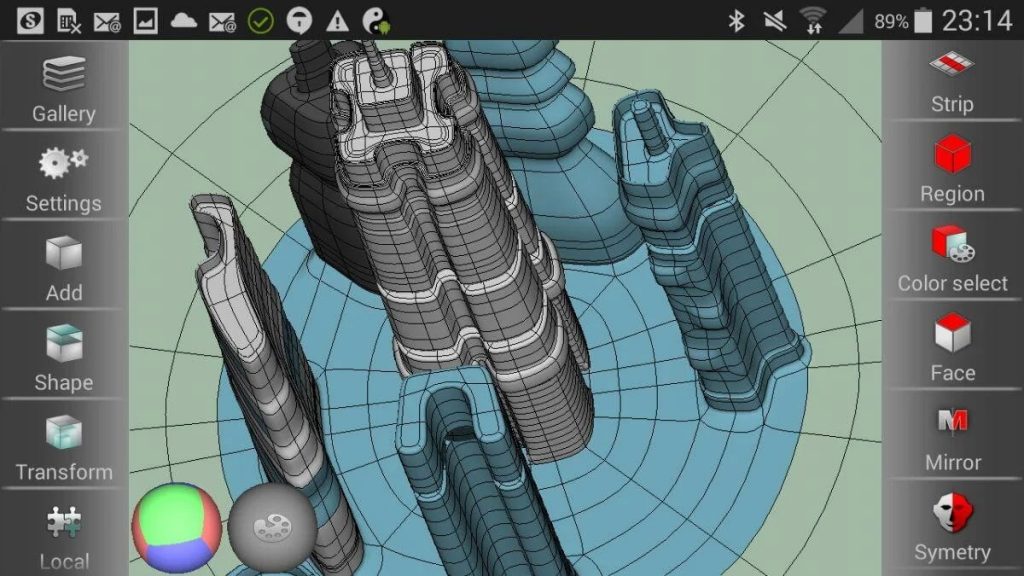Toggle Symetry mode on
The height and width of the screenshot is (576, 1024).
coord(951,528)
